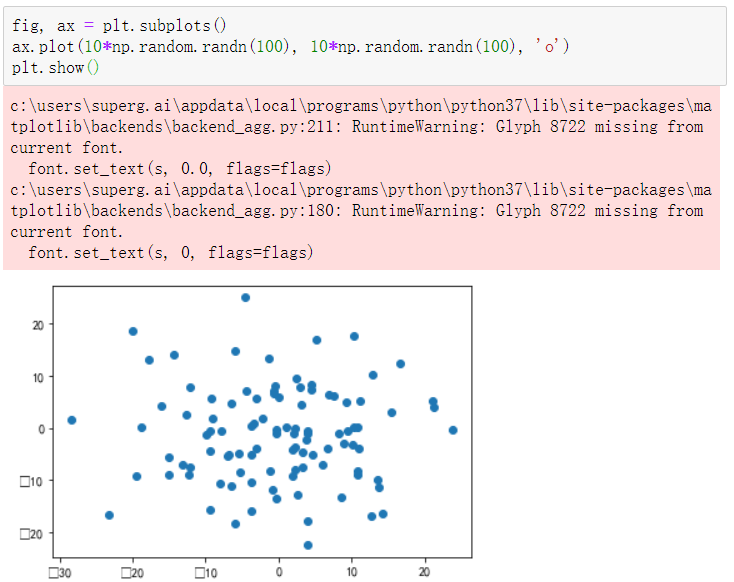The width and height of the screenshot is (734, 582).
Task: Click x-axis broken-glyph label '□10'
Action: click(x=206, y=573)
